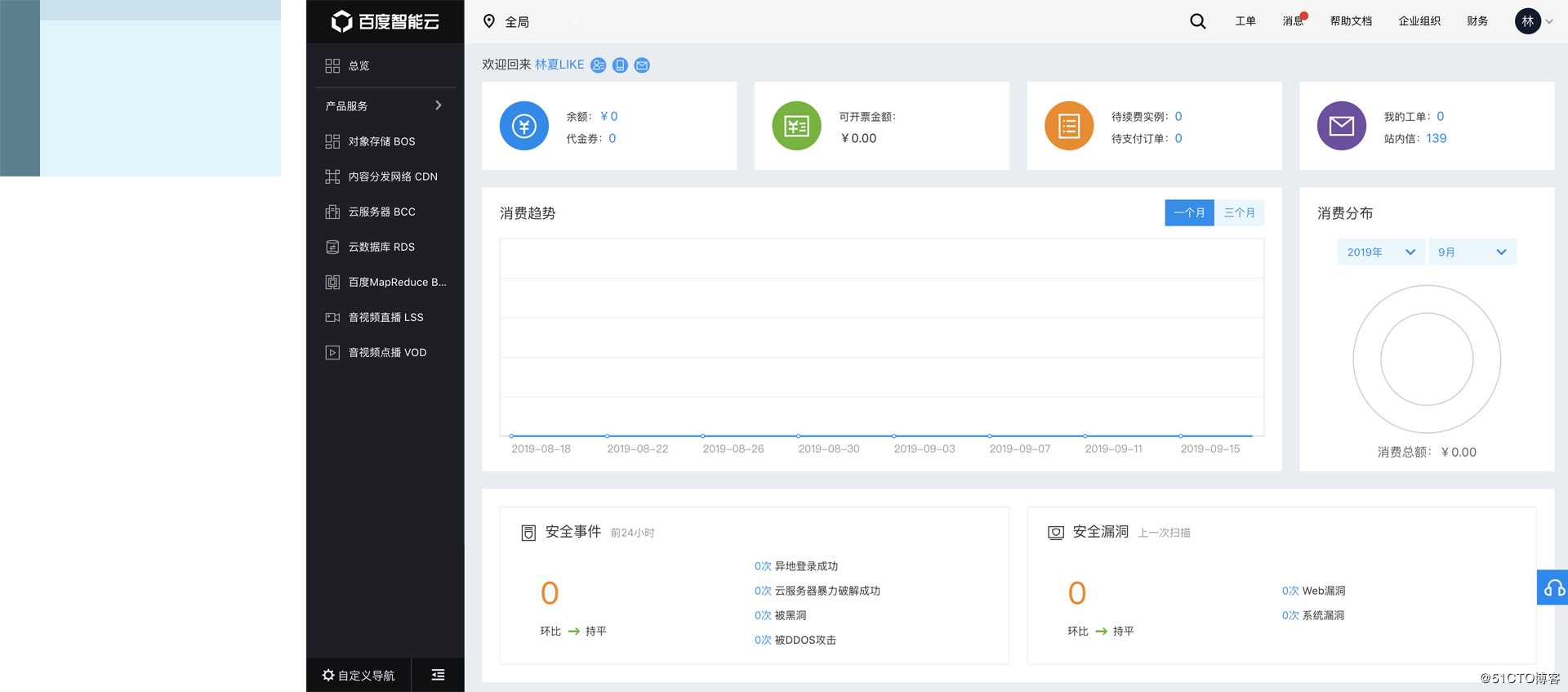1568x692 pixels.
Task: Click the 2019-08-18 data point on the trend chart
Action: tap(512, 435)
